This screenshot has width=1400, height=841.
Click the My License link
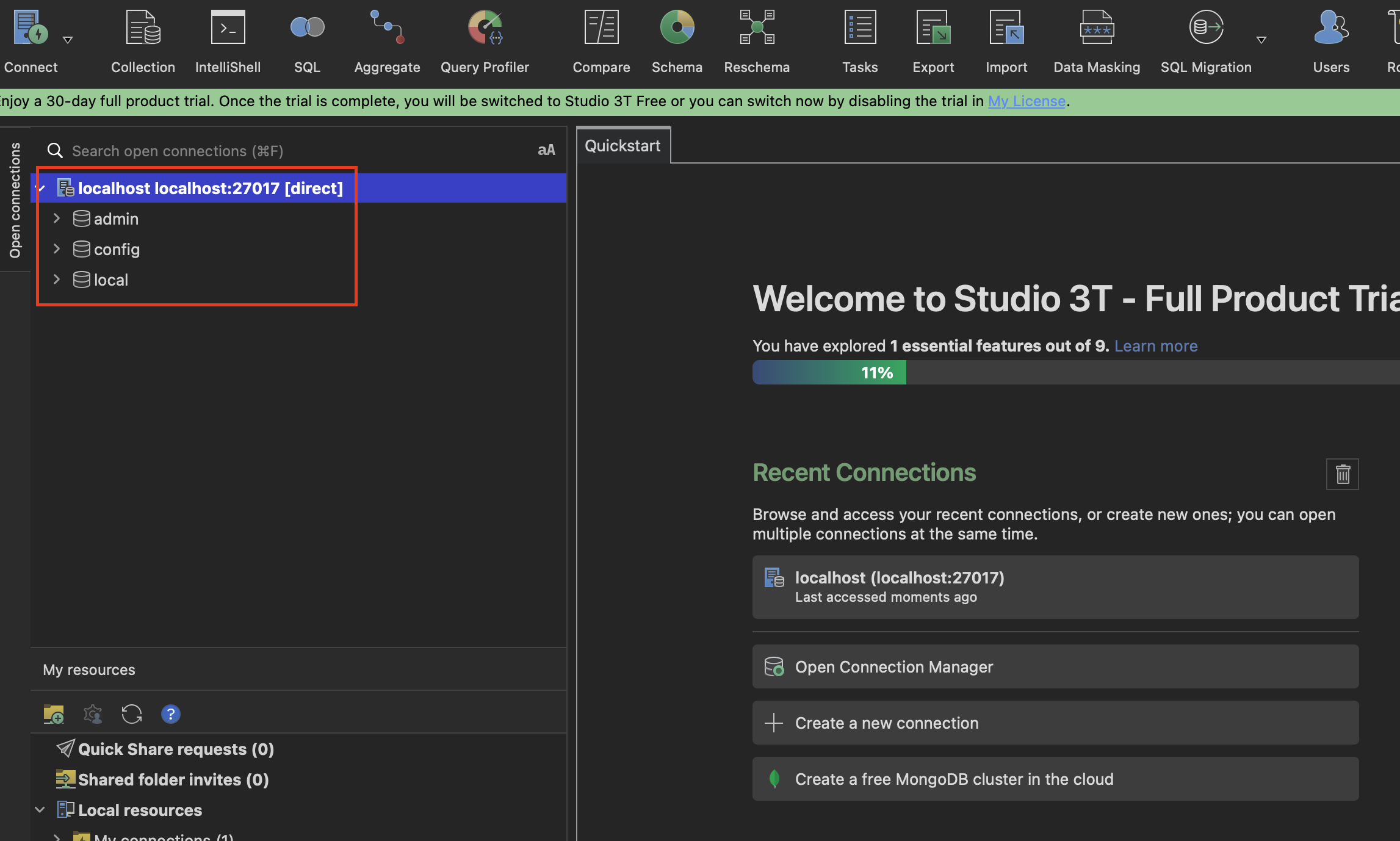tap(1027, 101)
